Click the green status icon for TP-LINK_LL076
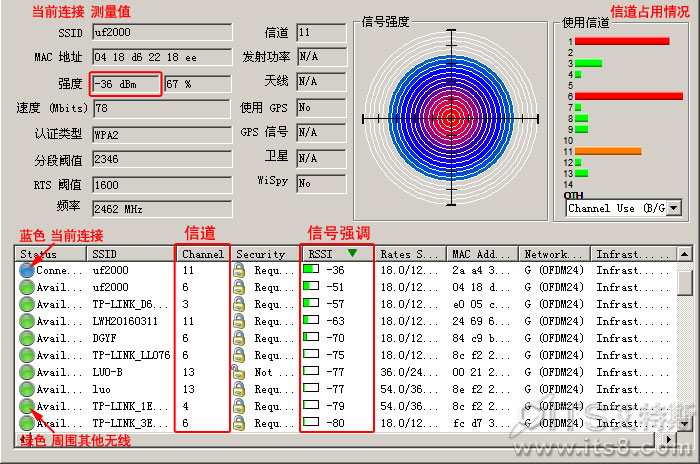Screen dimensions: 700x464 click(27, 355)
